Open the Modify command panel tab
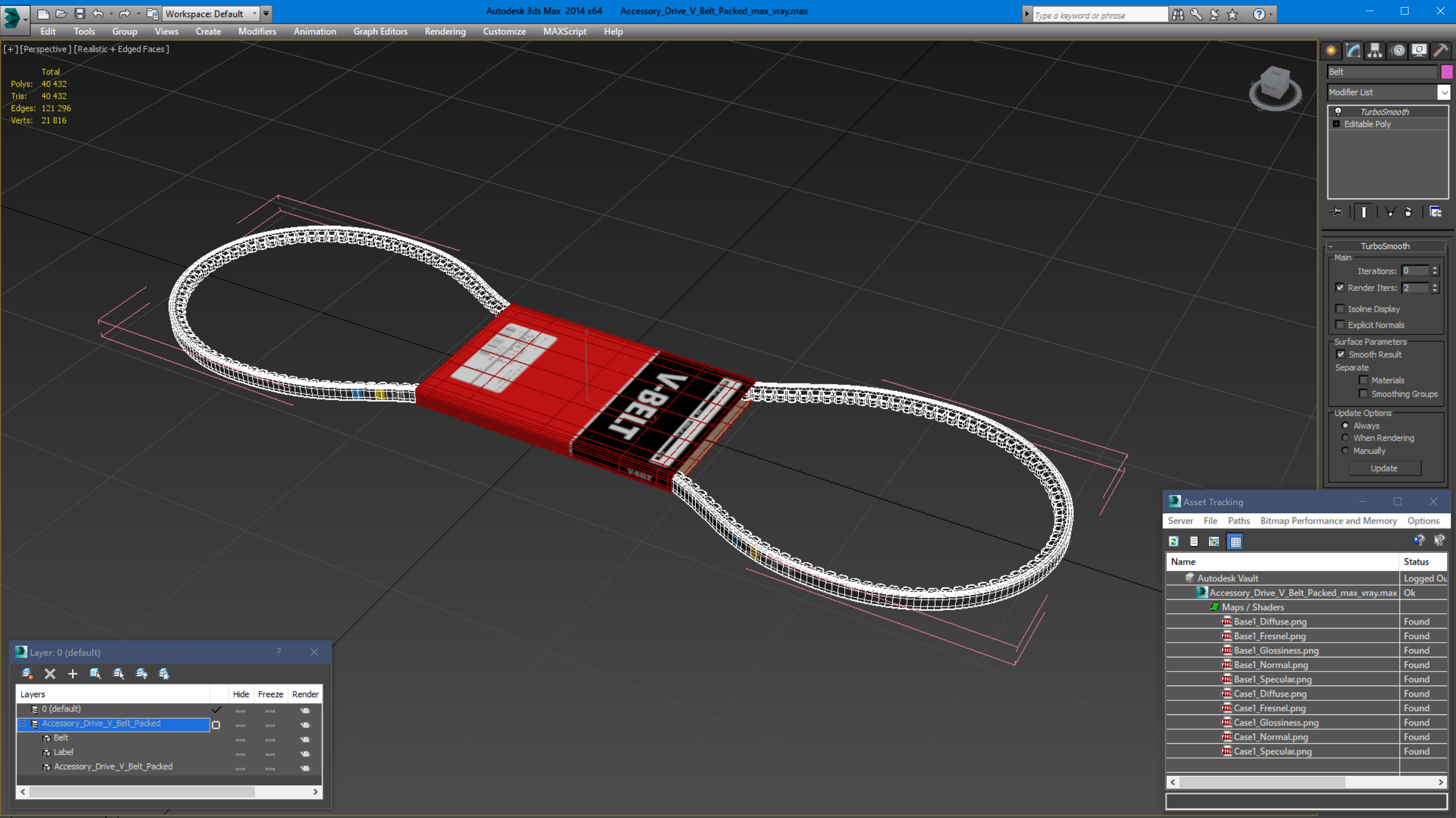Viewport: 1456px width, 818px height. pyautogui.click(x=1352, y=51)
